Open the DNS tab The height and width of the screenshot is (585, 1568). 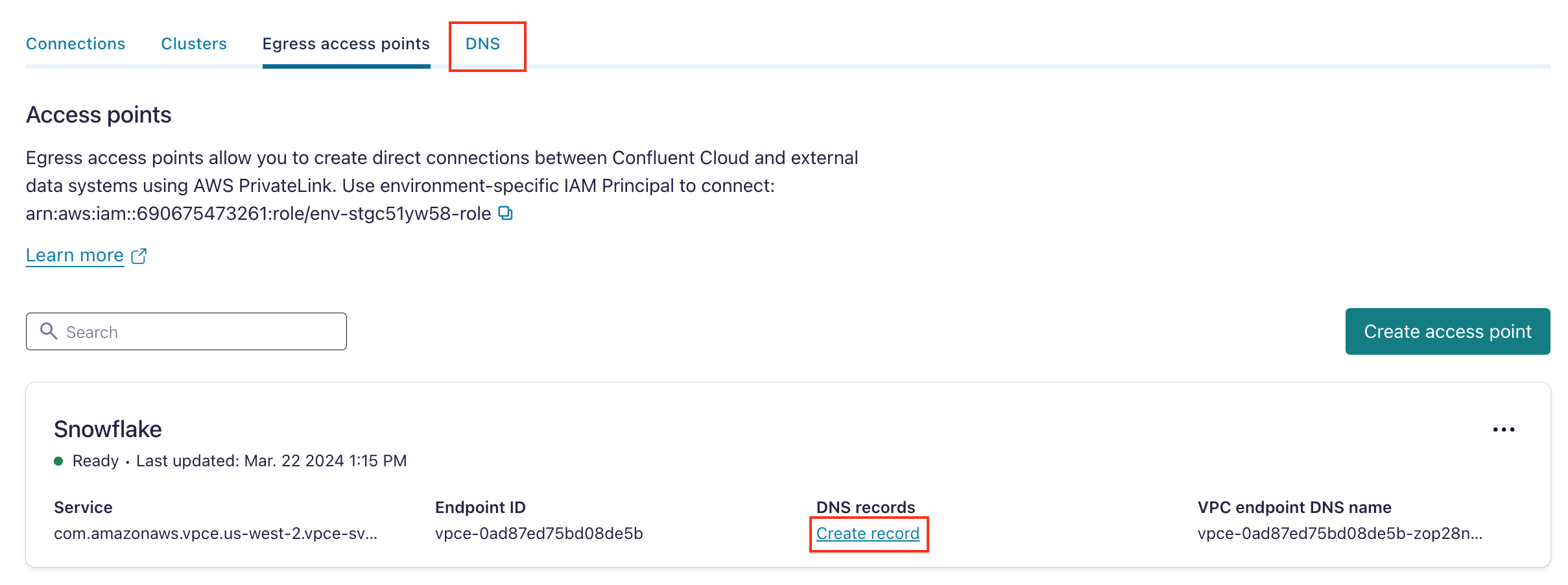[483, 43]
